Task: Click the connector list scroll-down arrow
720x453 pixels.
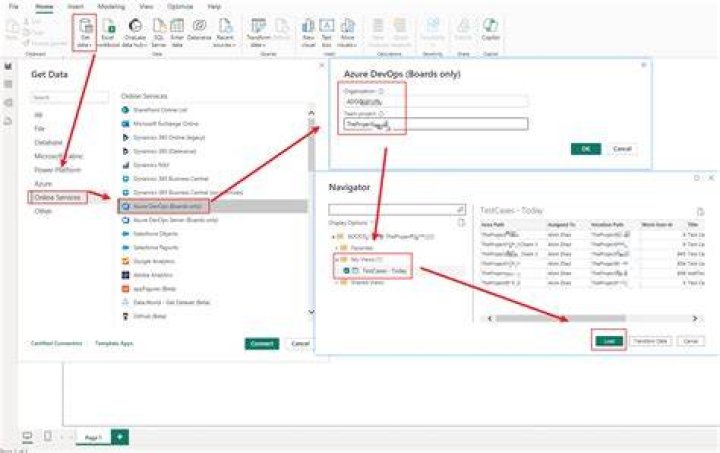Action: [311, 312]
